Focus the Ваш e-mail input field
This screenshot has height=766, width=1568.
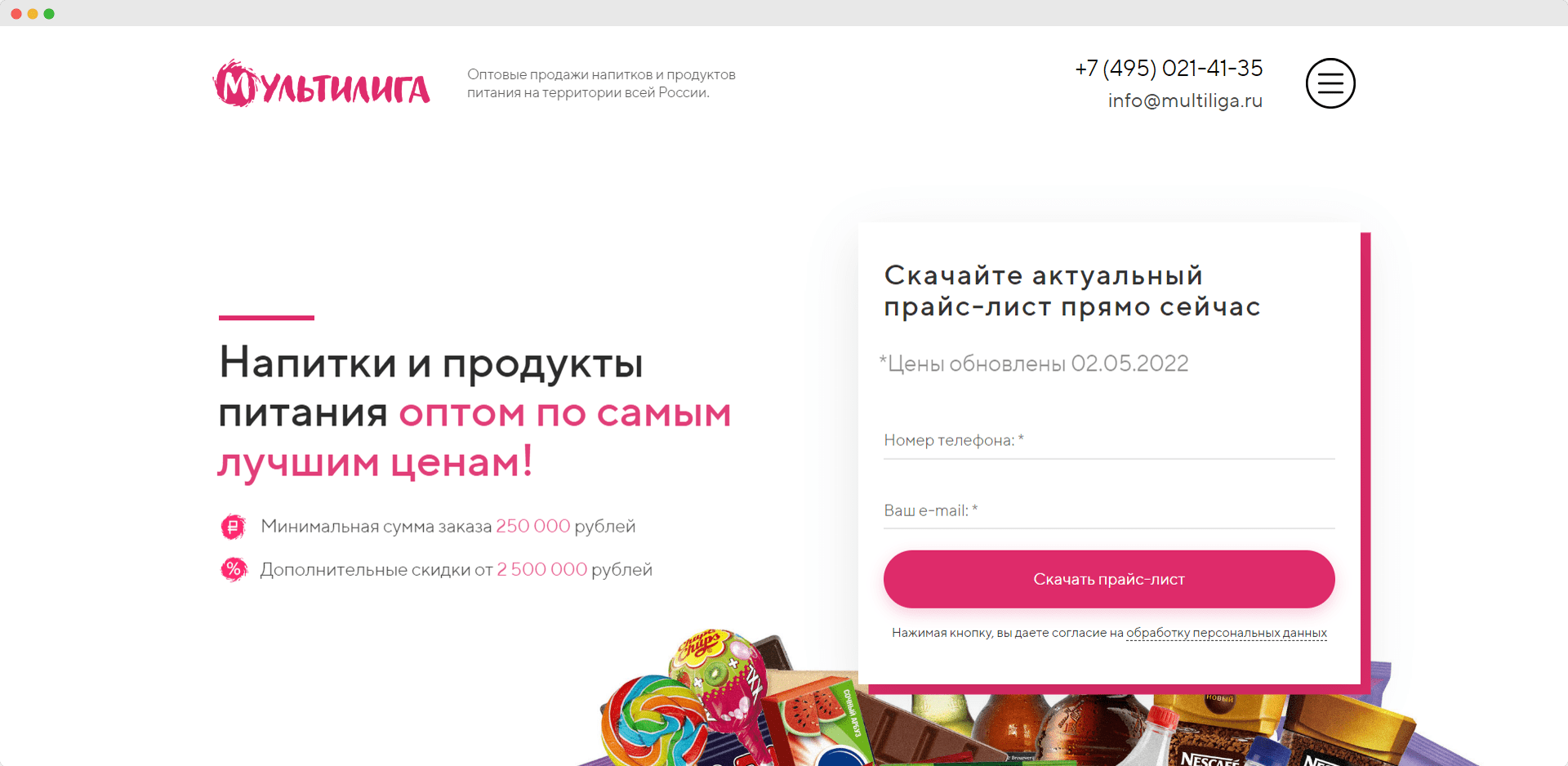[x=1109, y=511]
